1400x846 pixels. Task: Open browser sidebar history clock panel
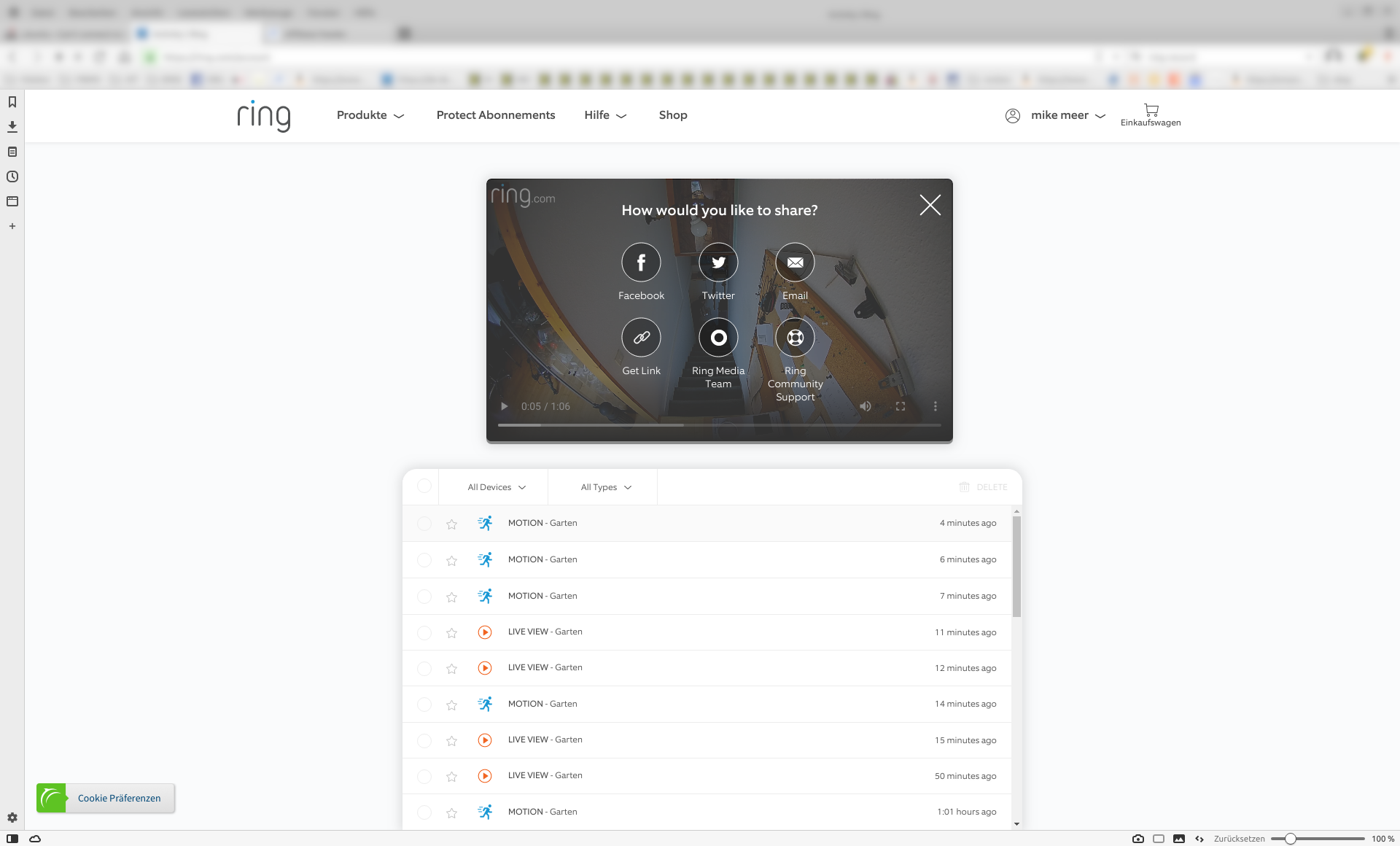pyautogui.click(x=12, y=176)
